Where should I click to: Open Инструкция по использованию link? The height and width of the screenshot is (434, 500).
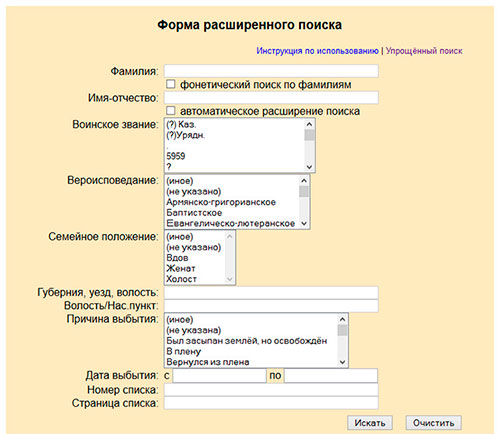(x=317, y=51)
